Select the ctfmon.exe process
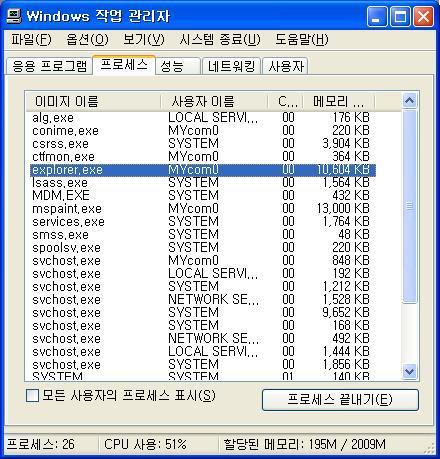The image size is (440, 459). 203,157
